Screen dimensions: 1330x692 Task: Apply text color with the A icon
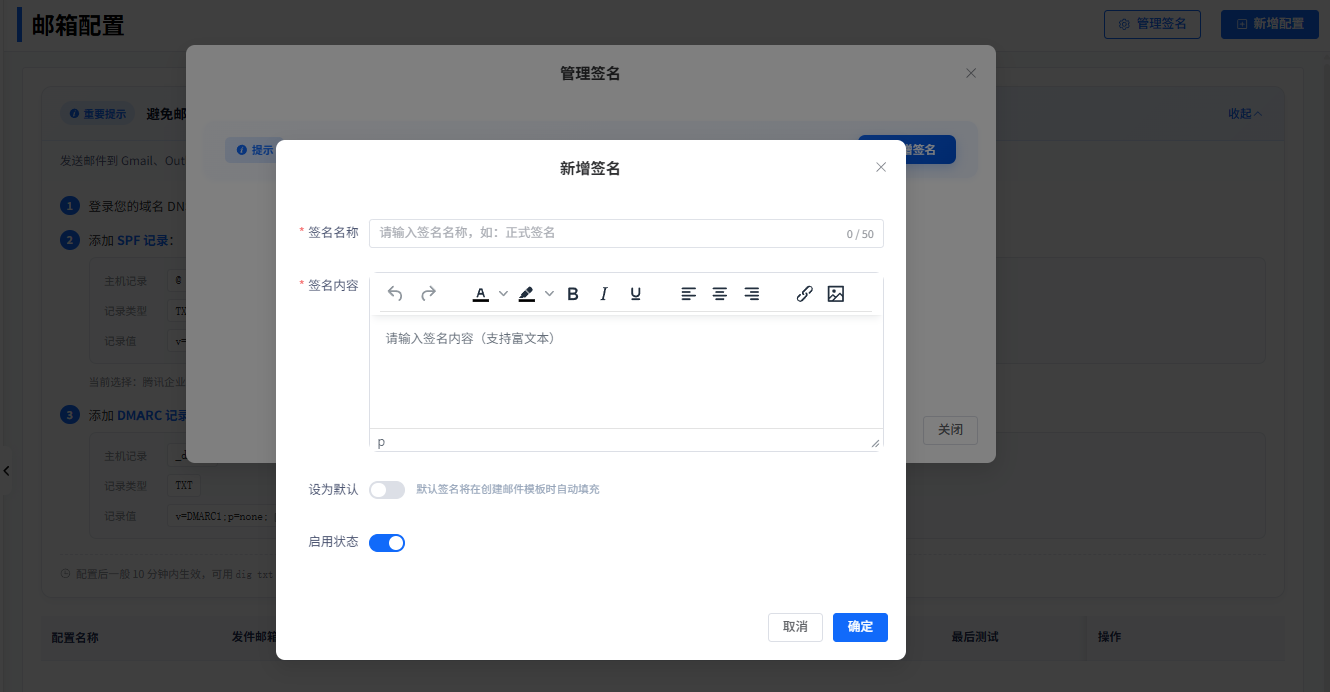[481, 294]
